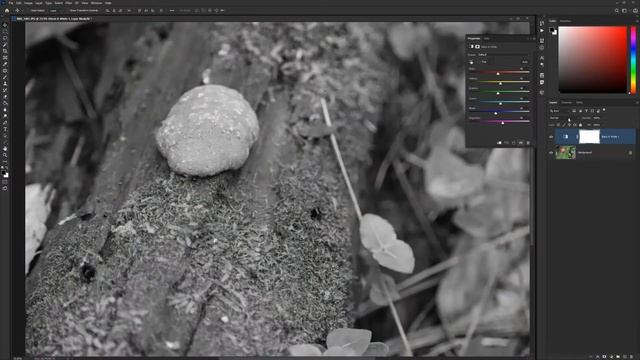
Task: Hide the Background layer
Action: pos(551,153)
